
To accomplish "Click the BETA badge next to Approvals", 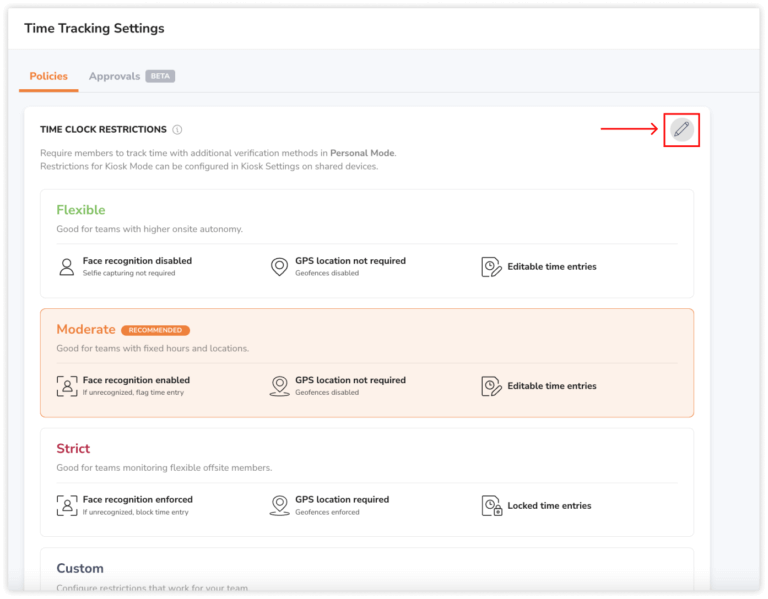I will 160,76.
